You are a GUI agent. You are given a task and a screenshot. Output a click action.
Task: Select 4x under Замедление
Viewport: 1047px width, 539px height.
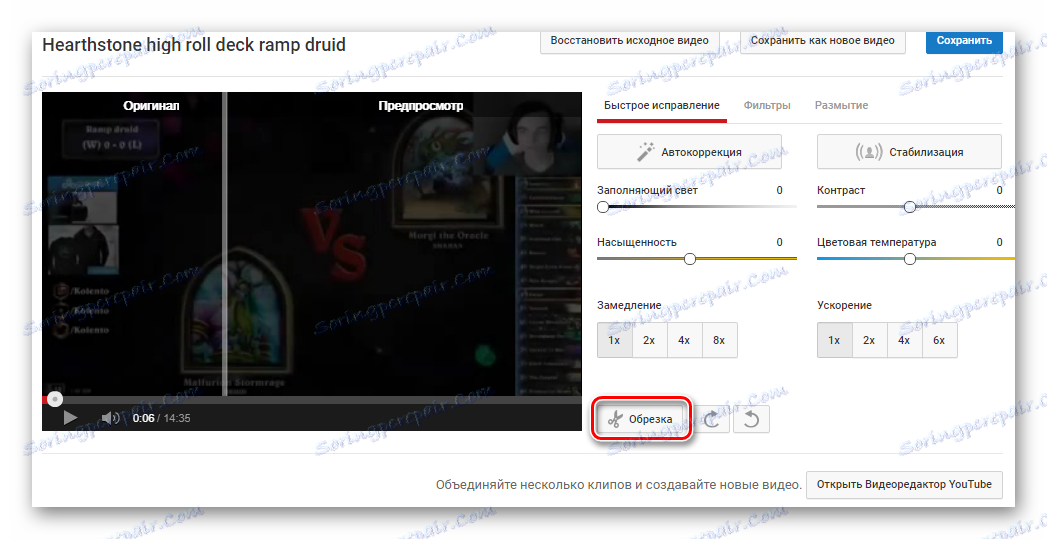pyautogui.click(x=684, y=340)
